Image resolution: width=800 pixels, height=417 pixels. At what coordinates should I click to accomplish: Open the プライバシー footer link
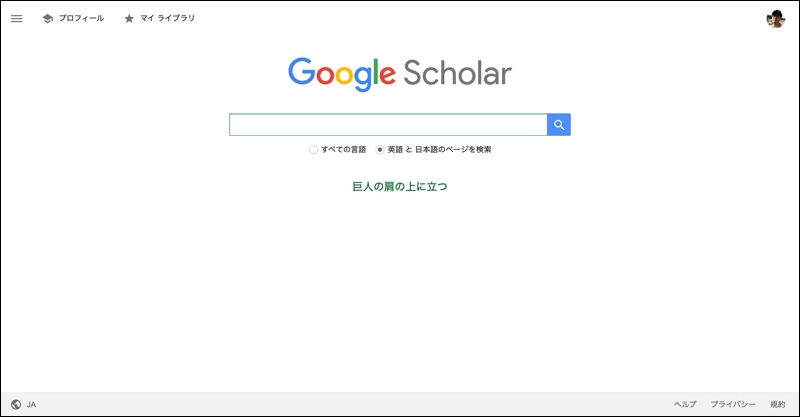[x=733, y=404]
